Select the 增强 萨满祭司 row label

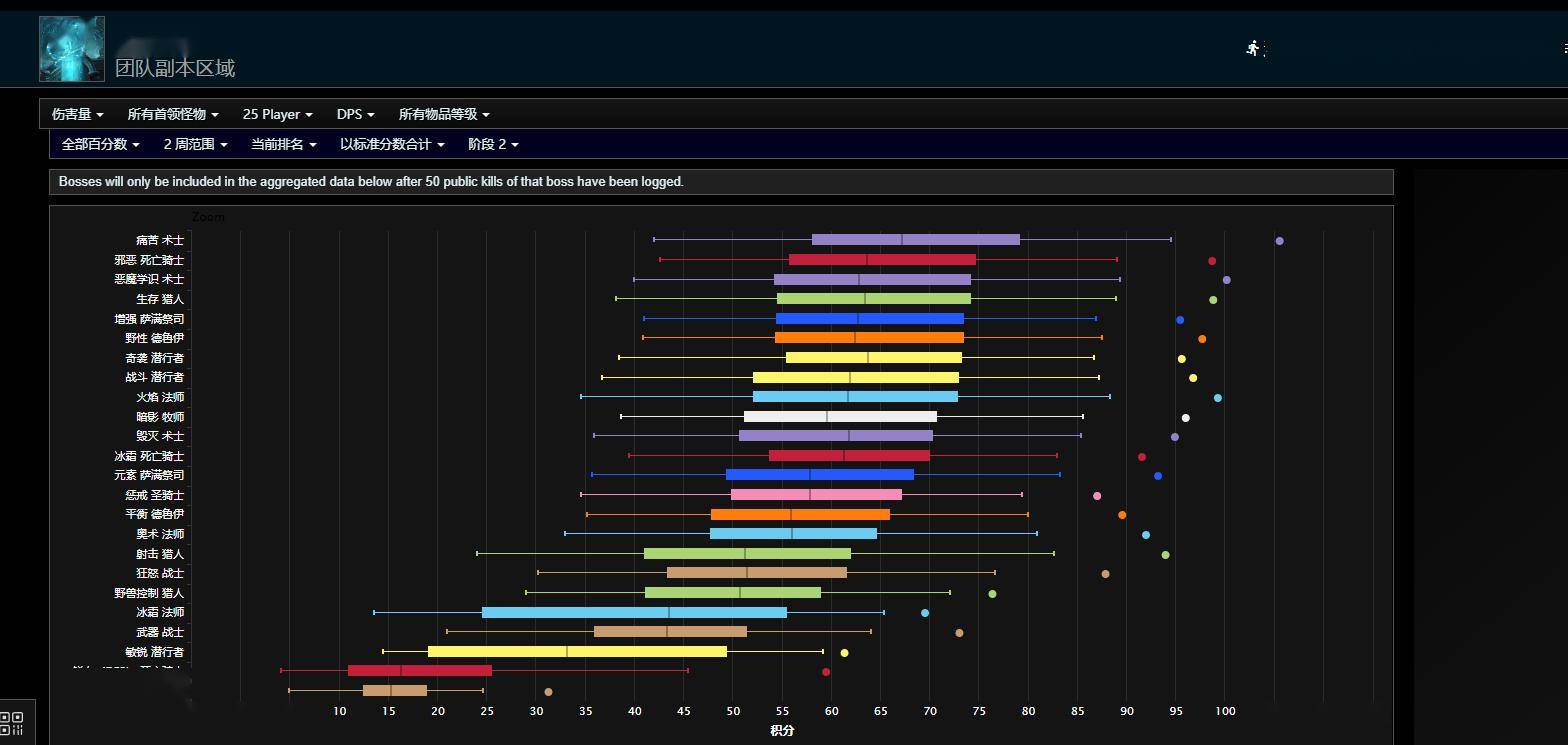tap(149, 319)
